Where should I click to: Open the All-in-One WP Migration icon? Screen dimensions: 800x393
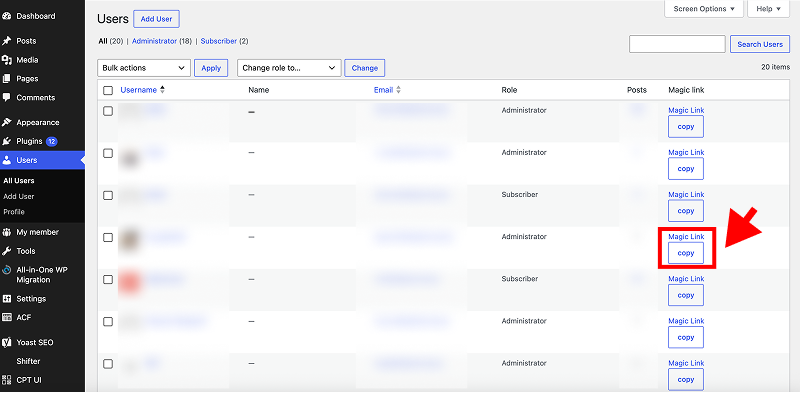tap(7, 270)
